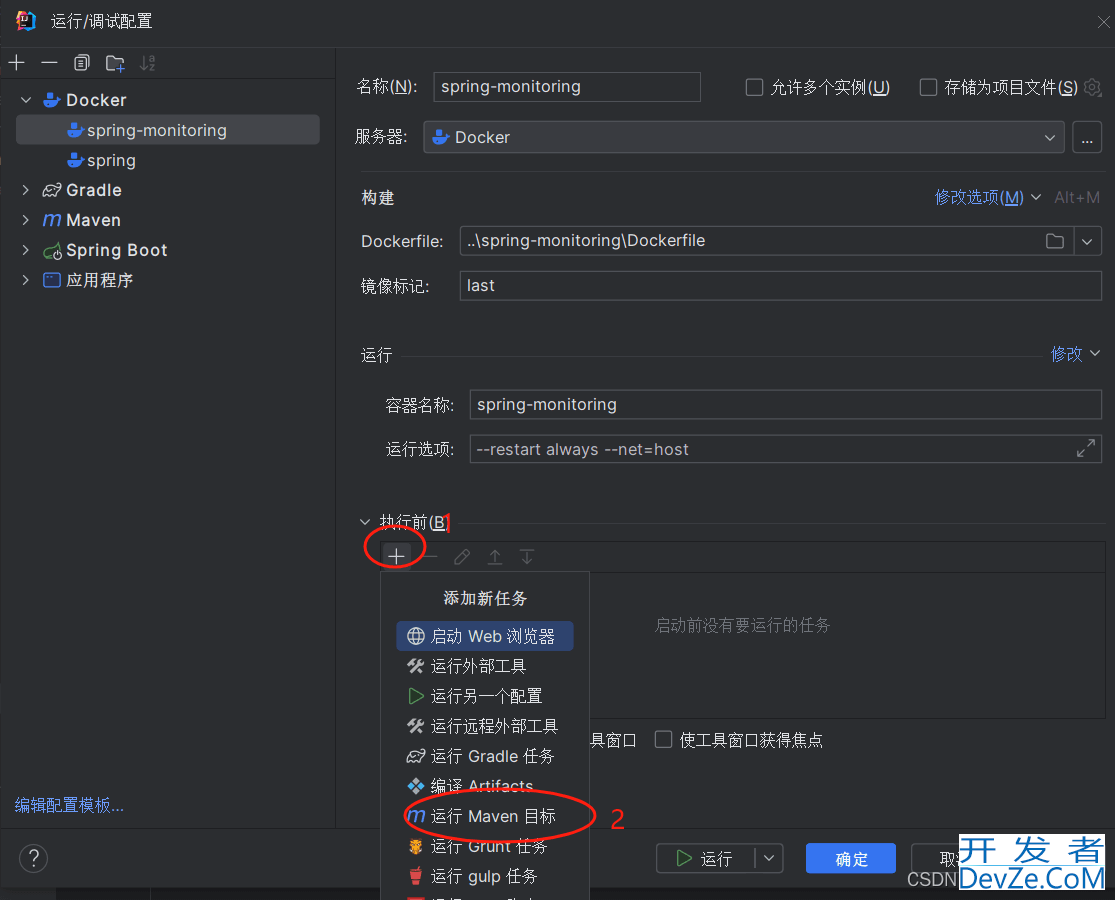1115x900 pixels.
Task: Choose 运行 gulp 任务 entry
Action: [485, 876]
